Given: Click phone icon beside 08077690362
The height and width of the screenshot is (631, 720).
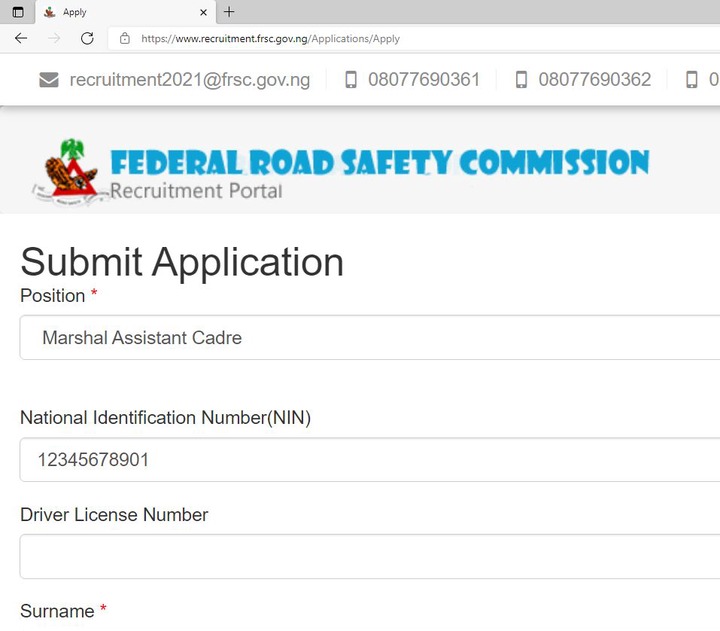Looking at the screenshot, I should [521, 79].
